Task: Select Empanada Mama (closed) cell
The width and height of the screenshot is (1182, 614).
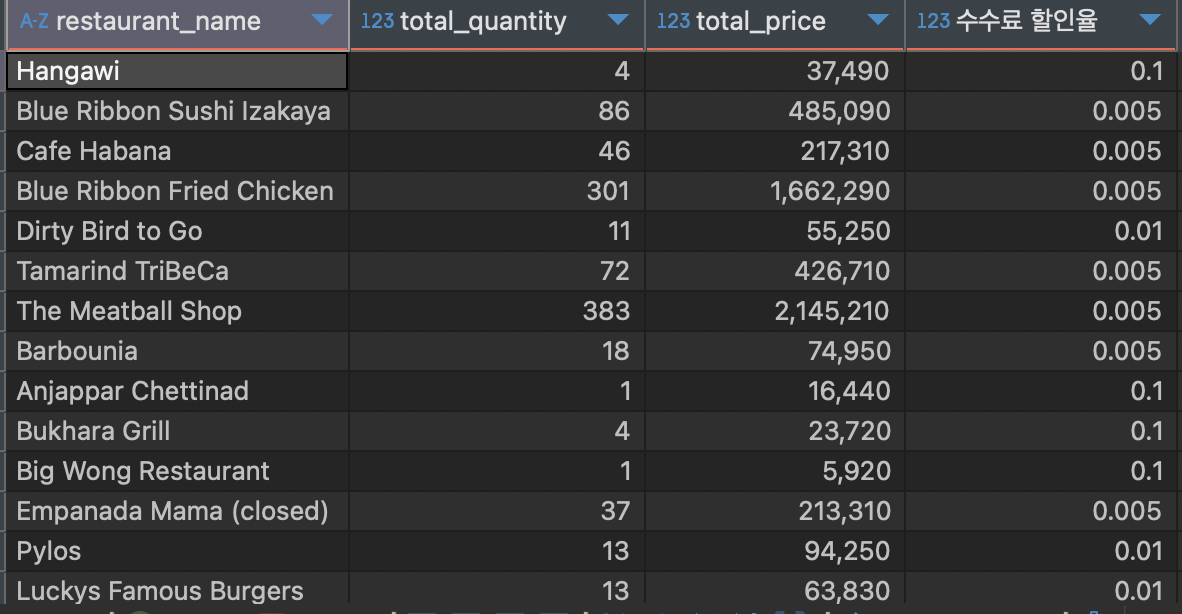Action: (x=177, y=512)
